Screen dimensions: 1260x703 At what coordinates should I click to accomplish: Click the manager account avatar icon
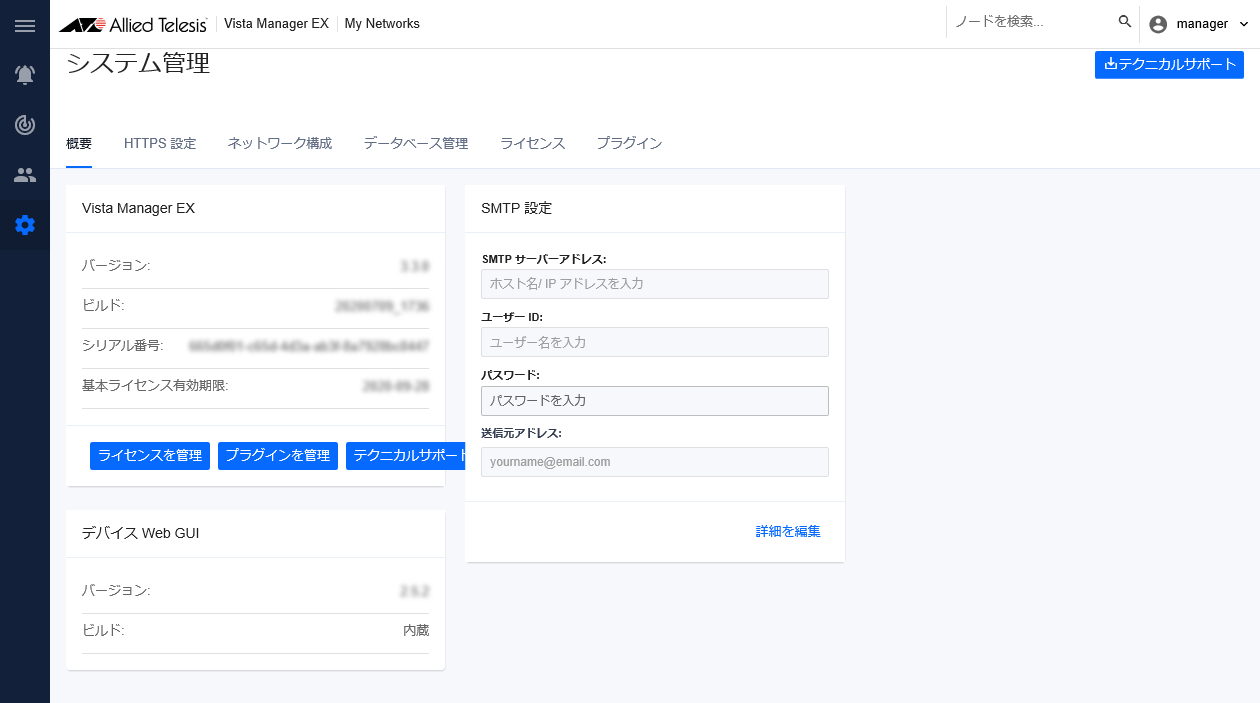click(1158, 24)
